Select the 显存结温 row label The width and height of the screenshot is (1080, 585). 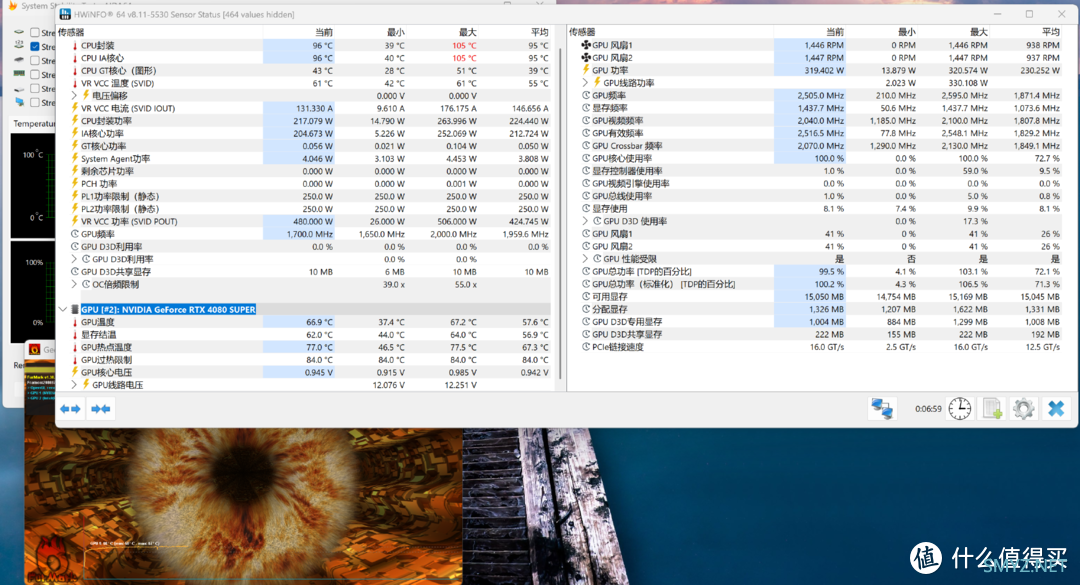tap(98, 335)
